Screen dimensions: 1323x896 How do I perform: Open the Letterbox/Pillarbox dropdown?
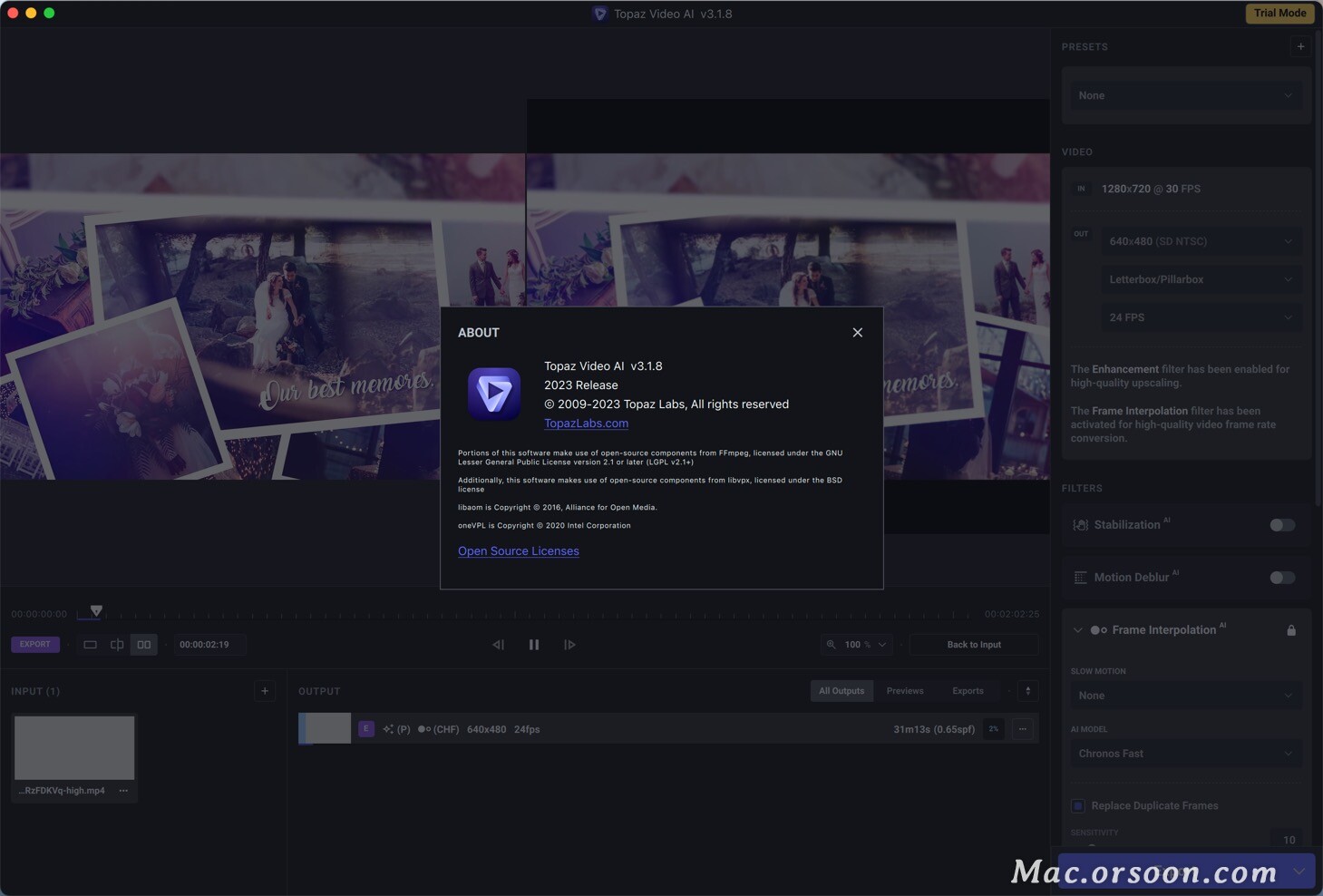click(x=1201, y=279)
